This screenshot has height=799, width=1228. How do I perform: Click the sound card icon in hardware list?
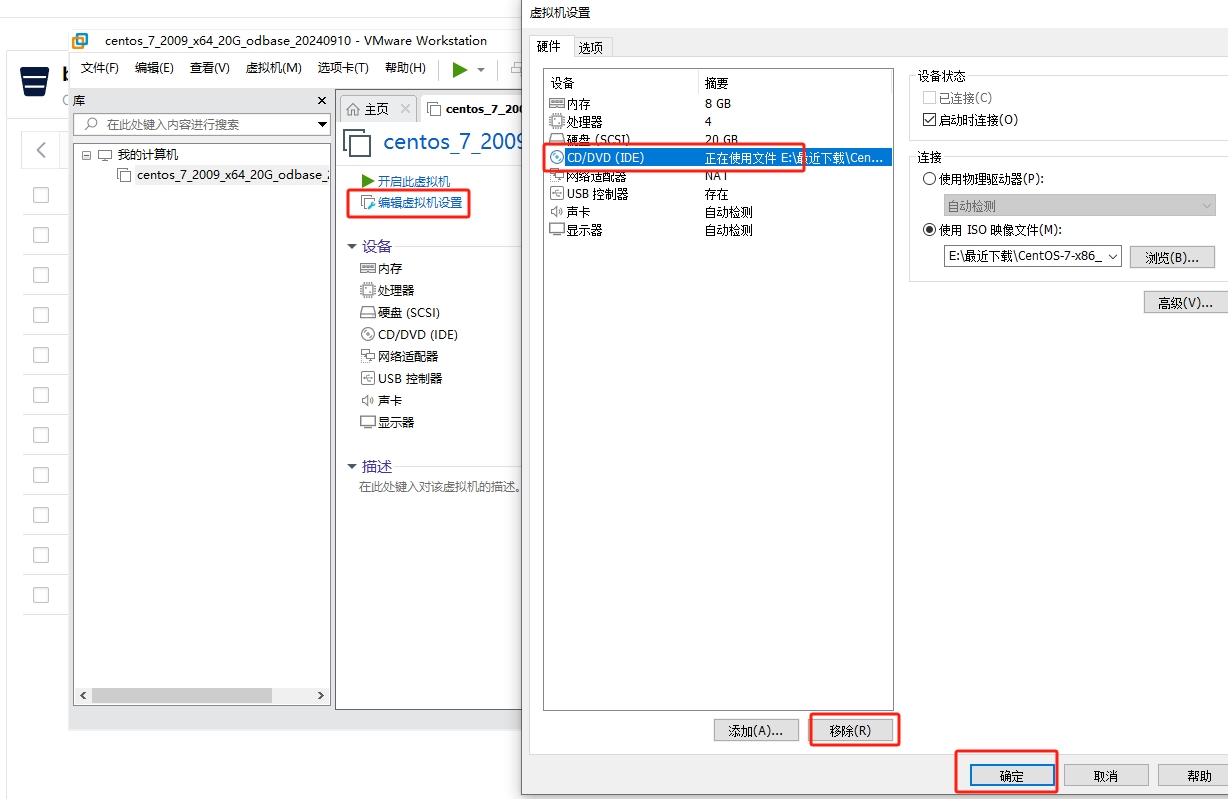tap(557, 212)
